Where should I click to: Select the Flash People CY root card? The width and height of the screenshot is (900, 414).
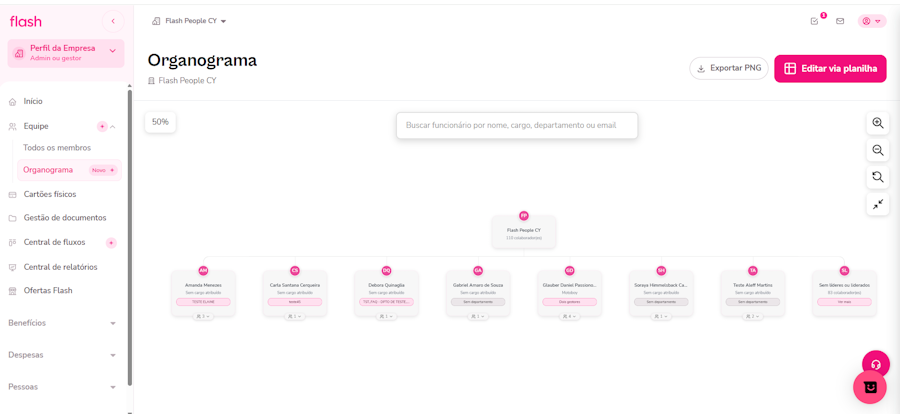pos(523,232)
